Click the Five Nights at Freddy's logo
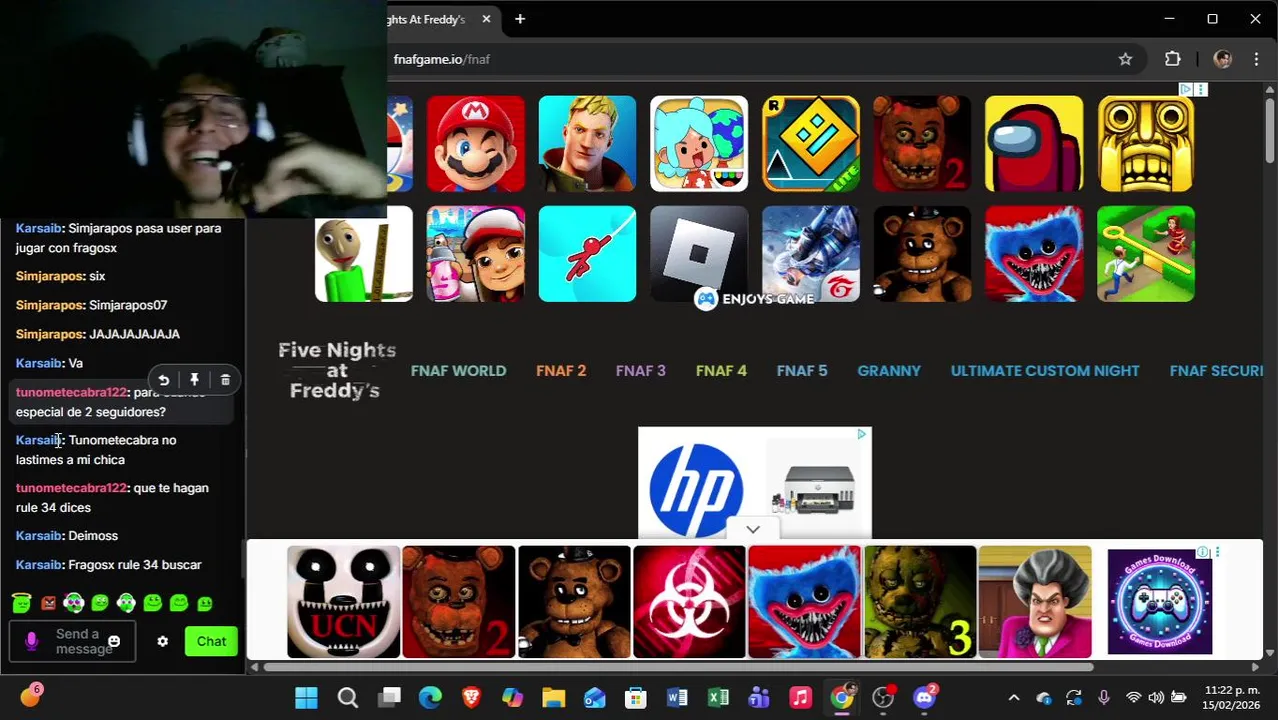Screen dimensions: 1278x720 336,370
